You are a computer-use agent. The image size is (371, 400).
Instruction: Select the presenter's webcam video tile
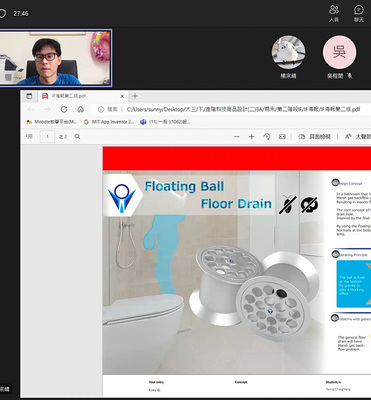[55, 58]
